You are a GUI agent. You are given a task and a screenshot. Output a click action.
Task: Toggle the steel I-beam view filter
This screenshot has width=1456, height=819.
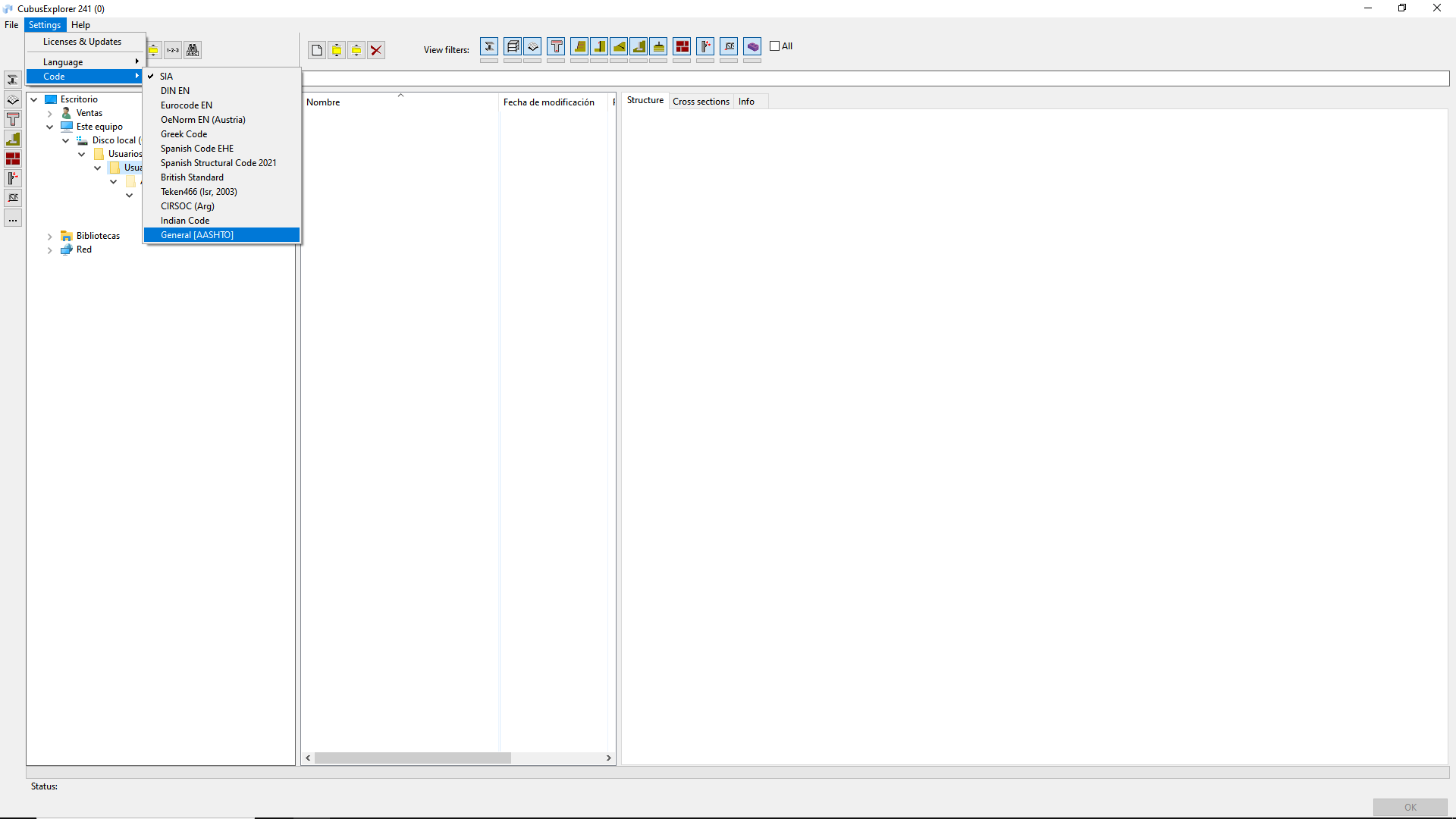click(489, 47)
